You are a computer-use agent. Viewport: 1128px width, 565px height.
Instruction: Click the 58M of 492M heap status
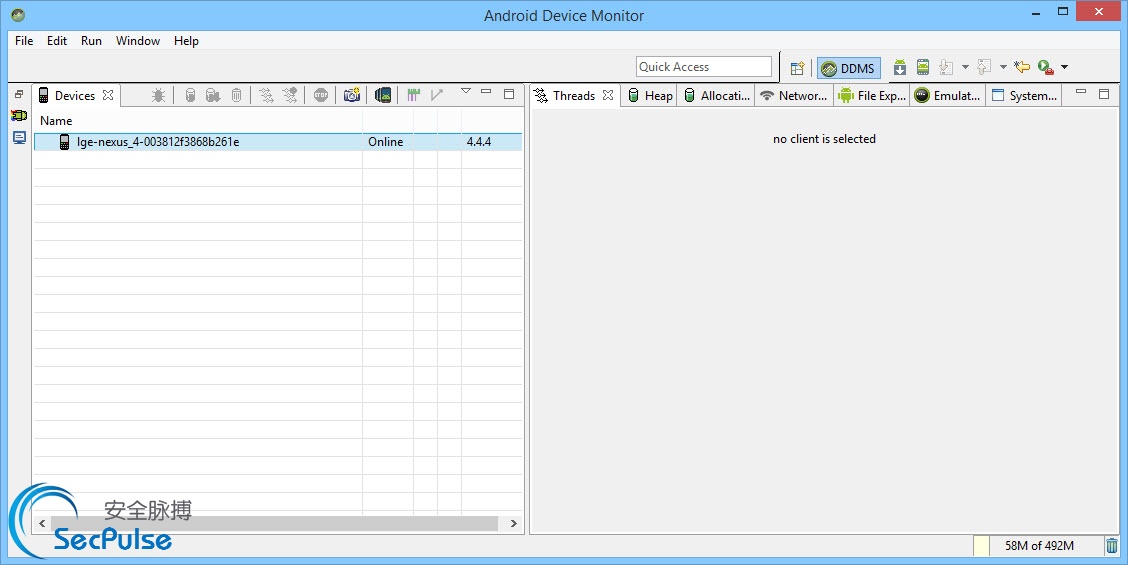click(x=1040, y=546)
